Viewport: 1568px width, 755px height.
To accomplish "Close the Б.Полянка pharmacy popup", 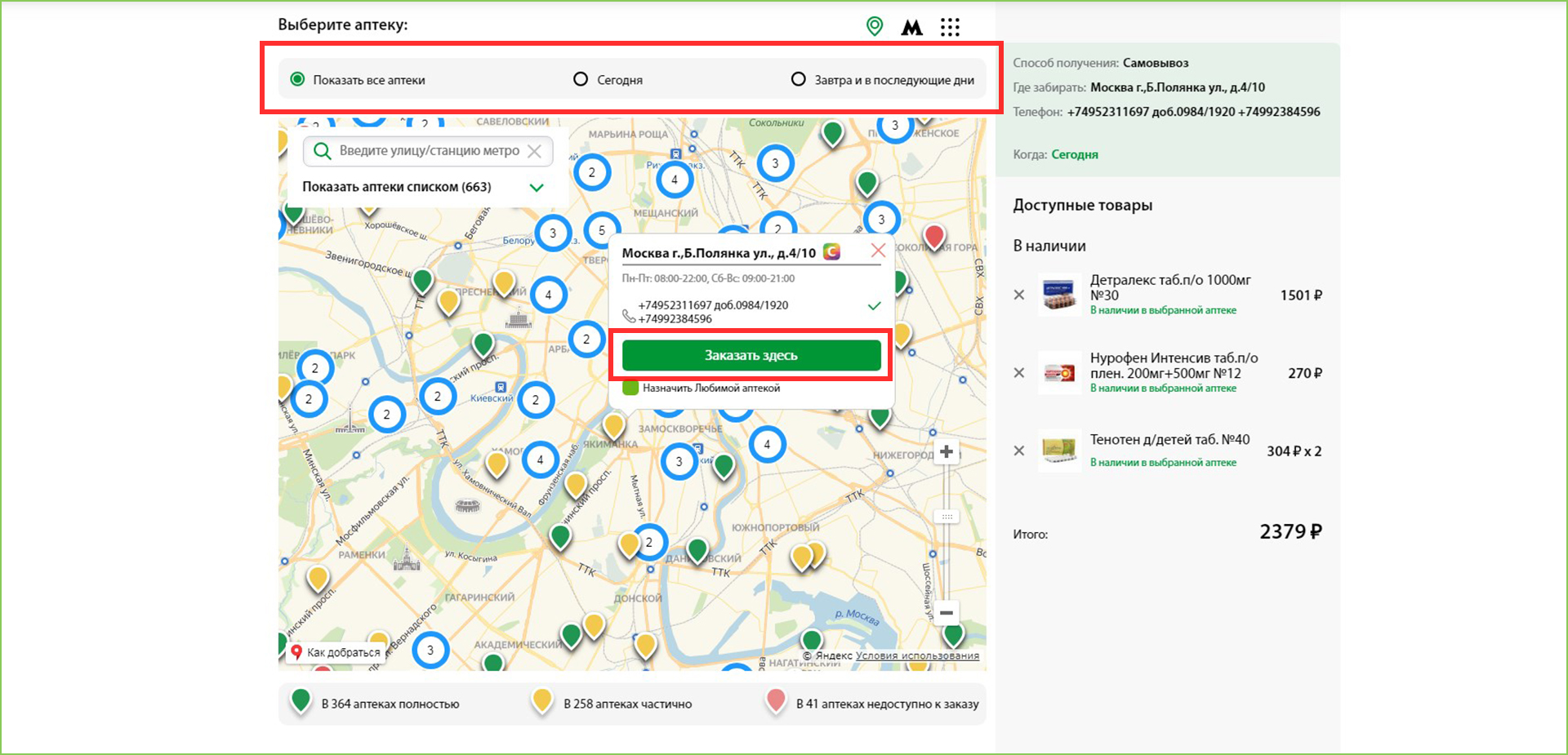I will [x=878, y=251].
